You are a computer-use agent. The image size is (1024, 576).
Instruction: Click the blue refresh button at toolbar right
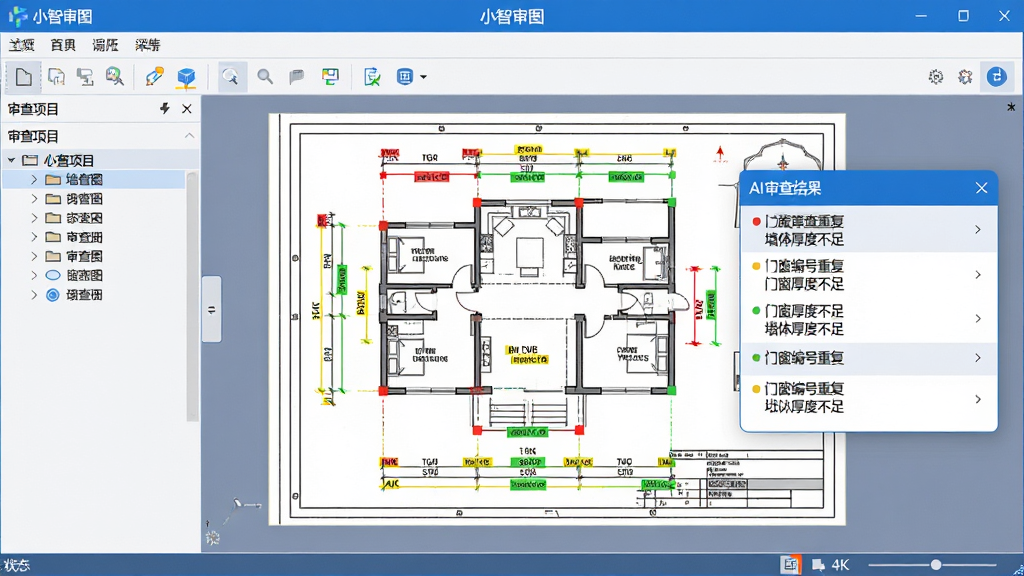point(997,77)
